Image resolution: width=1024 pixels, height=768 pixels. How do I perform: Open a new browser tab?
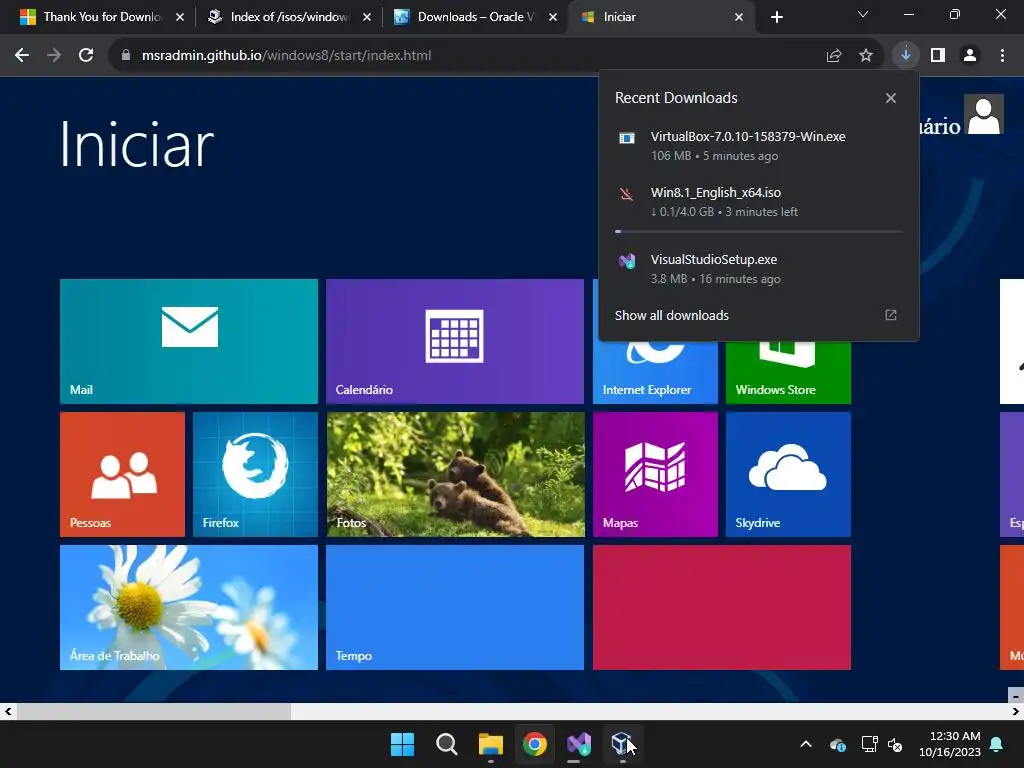776,17
